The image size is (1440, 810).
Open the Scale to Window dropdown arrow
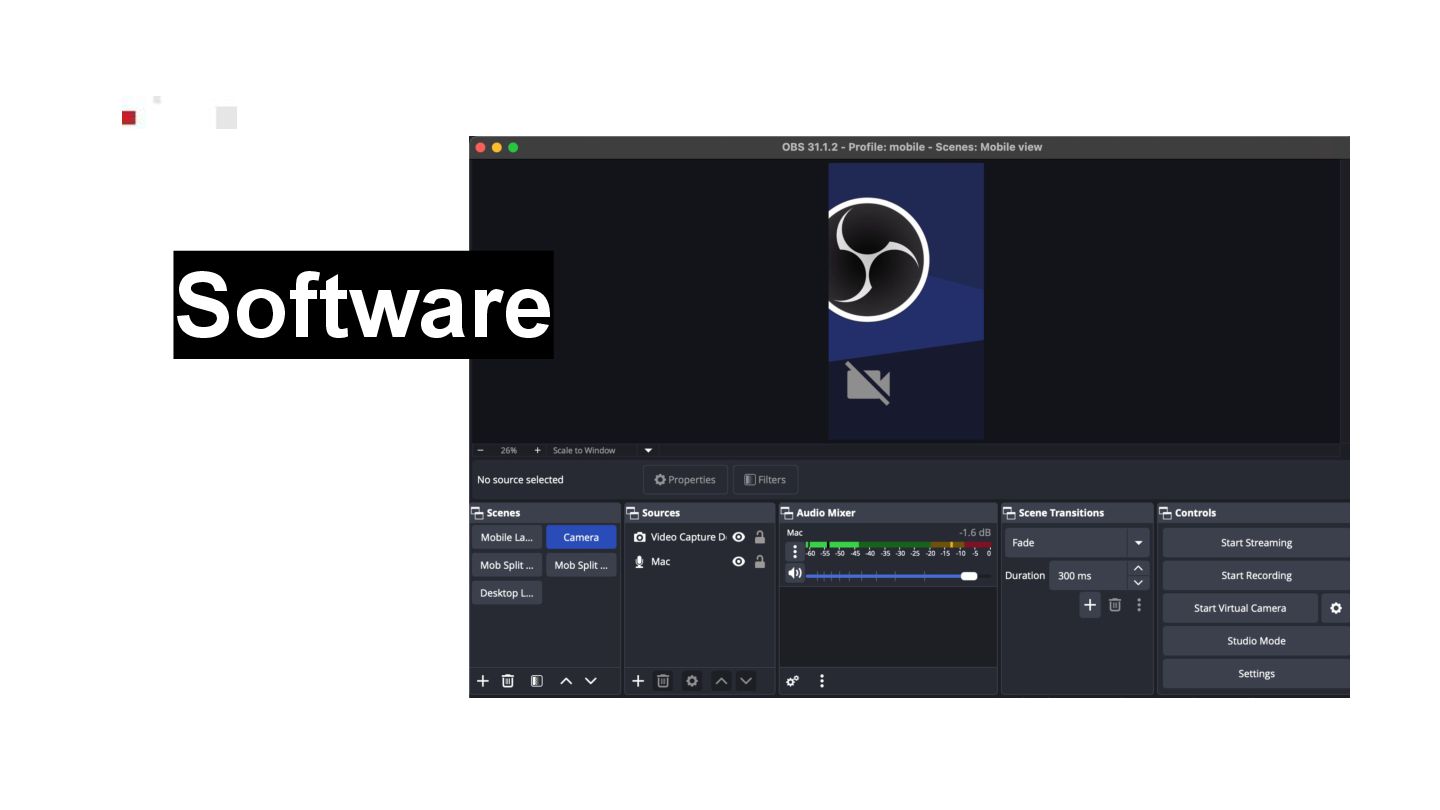[648, 450]
